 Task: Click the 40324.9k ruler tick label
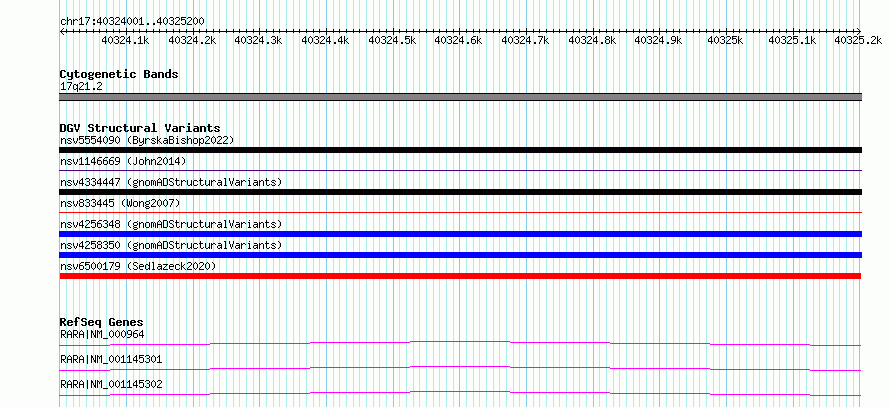click(659, 40)
